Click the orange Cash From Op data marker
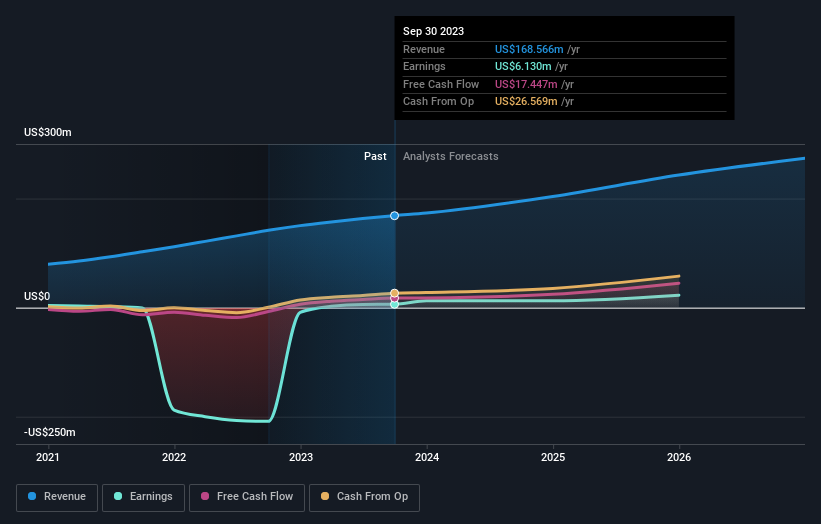The image size is (821, 524). click(x=394, y=293)
